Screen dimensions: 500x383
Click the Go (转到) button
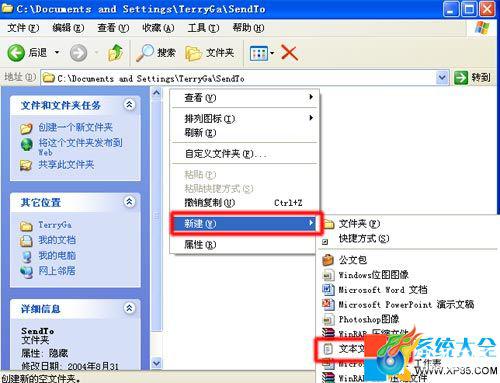(472, 78)
